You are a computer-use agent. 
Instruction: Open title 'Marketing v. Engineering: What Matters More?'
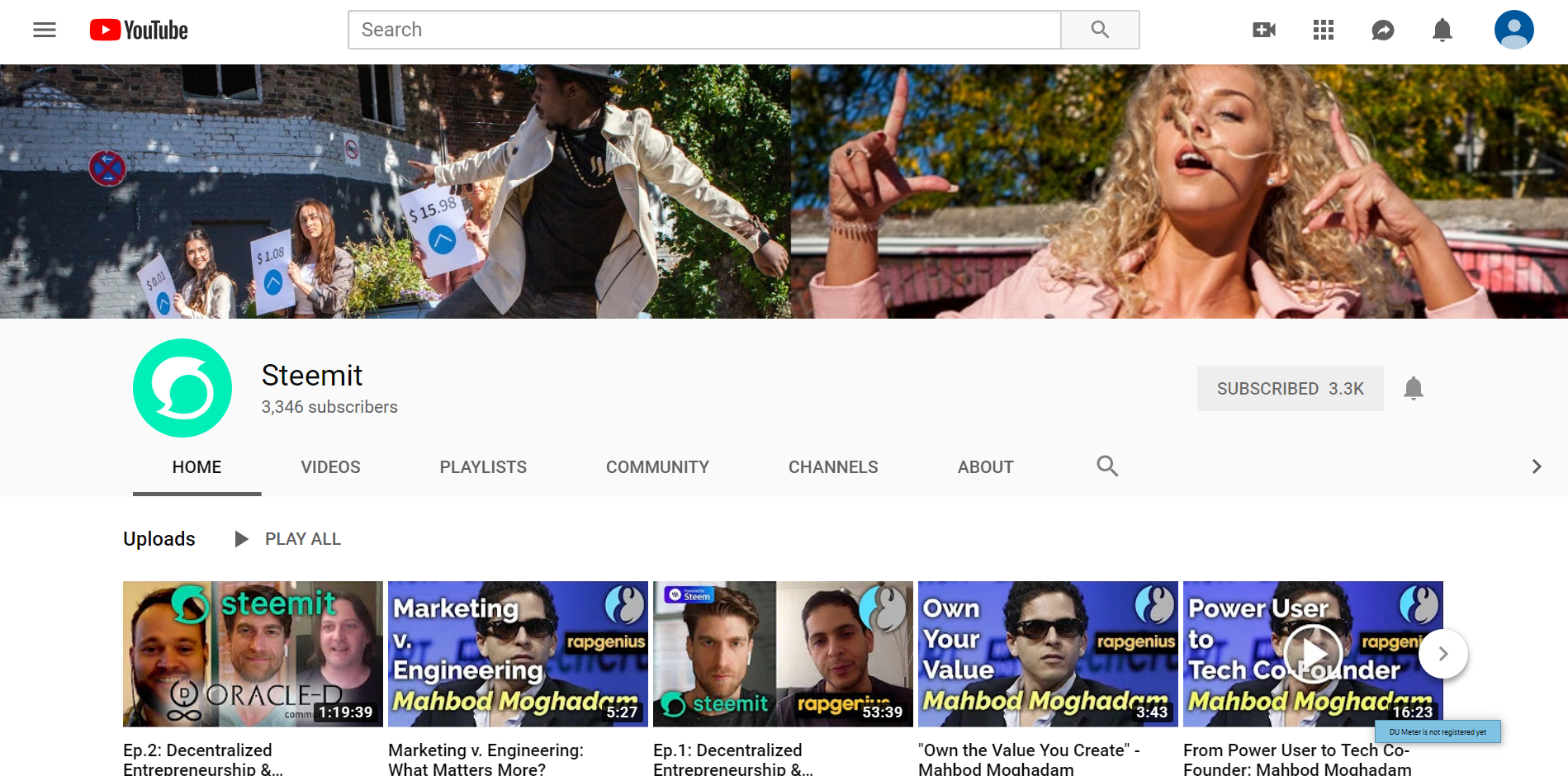coord(486,759)
